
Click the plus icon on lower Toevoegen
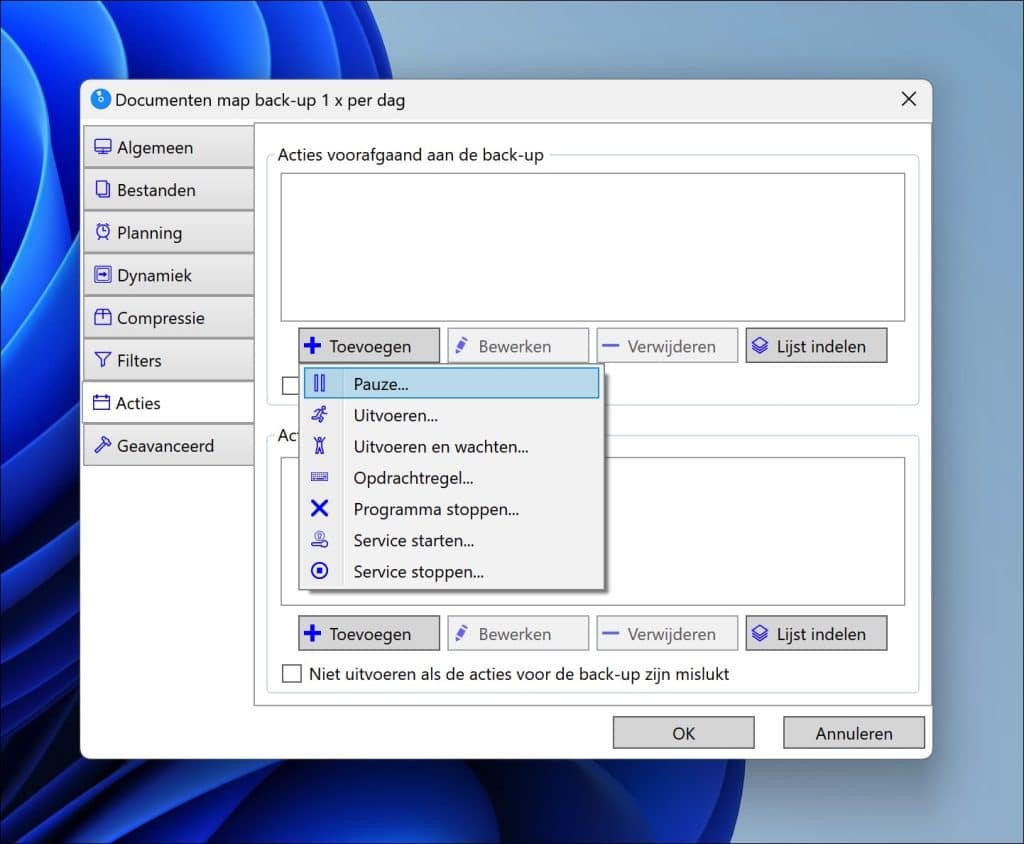[x=313, y=633]
